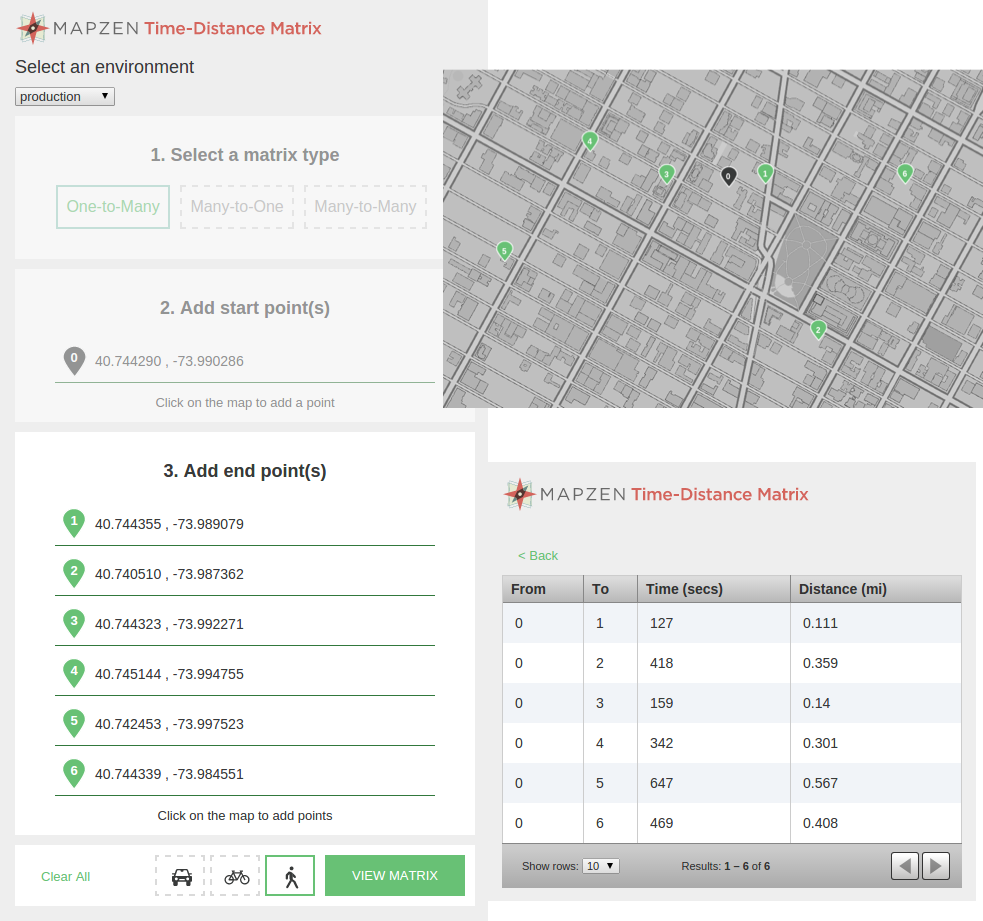This screenshot has height=921, width=983.
Task: Click end coordinate 40.745144, -73.994755
Action: pyautogui.click(x=169, y=675)
